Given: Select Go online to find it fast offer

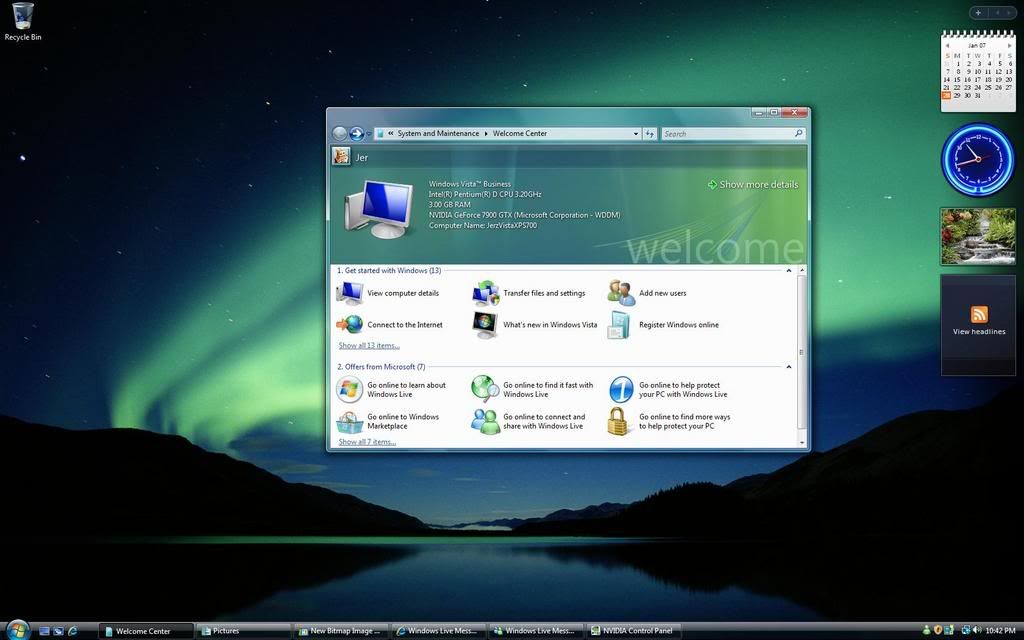Looking at the screenshot, I should [x=532, y=390].
